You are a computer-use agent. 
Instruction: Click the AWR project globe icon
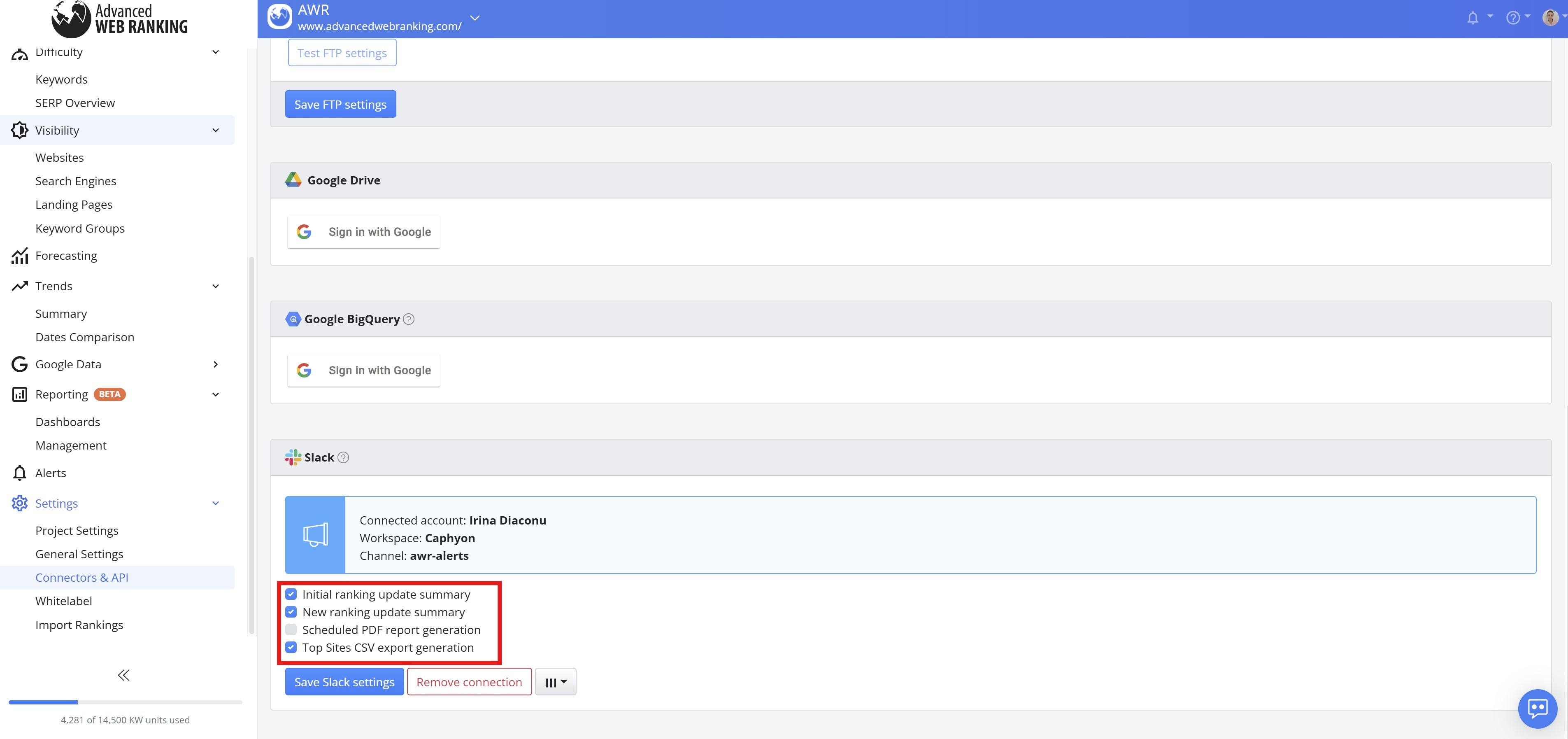[x=279, y=17]
